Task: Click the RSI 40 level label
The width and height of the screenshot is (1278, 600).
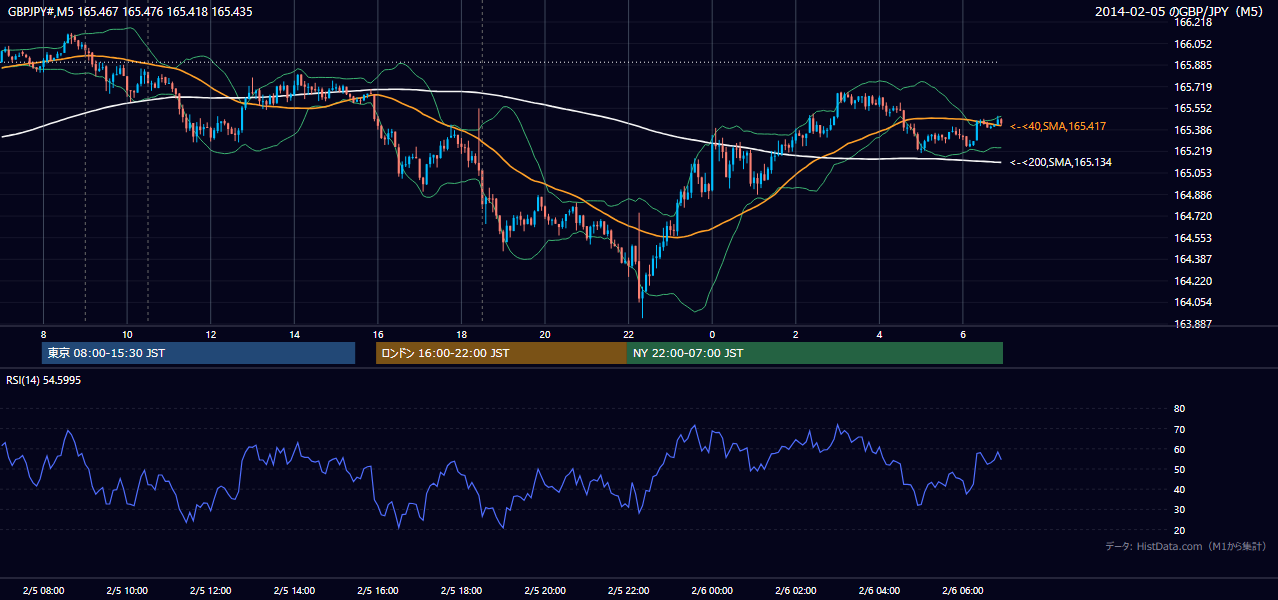Action: (1179, 489)
